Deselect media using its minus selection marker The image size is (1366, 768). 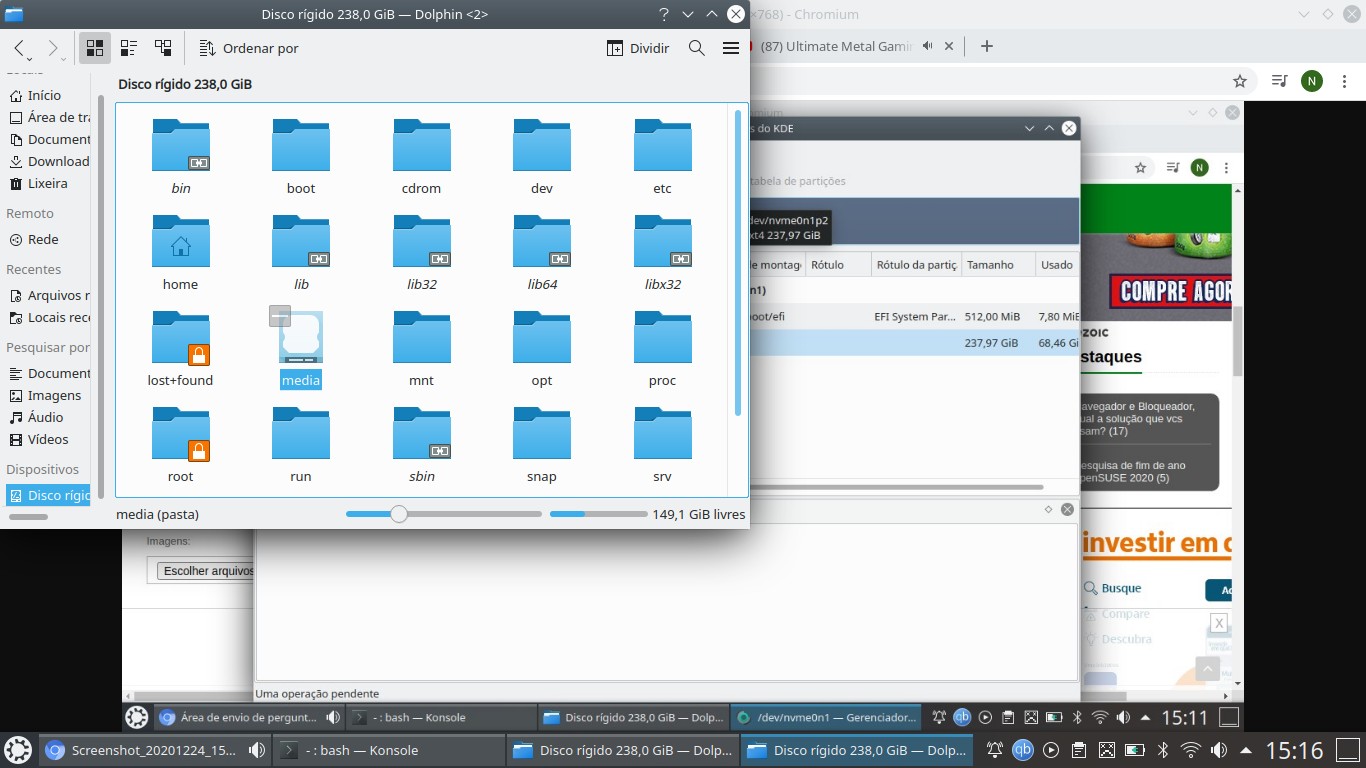pos(280,316)
